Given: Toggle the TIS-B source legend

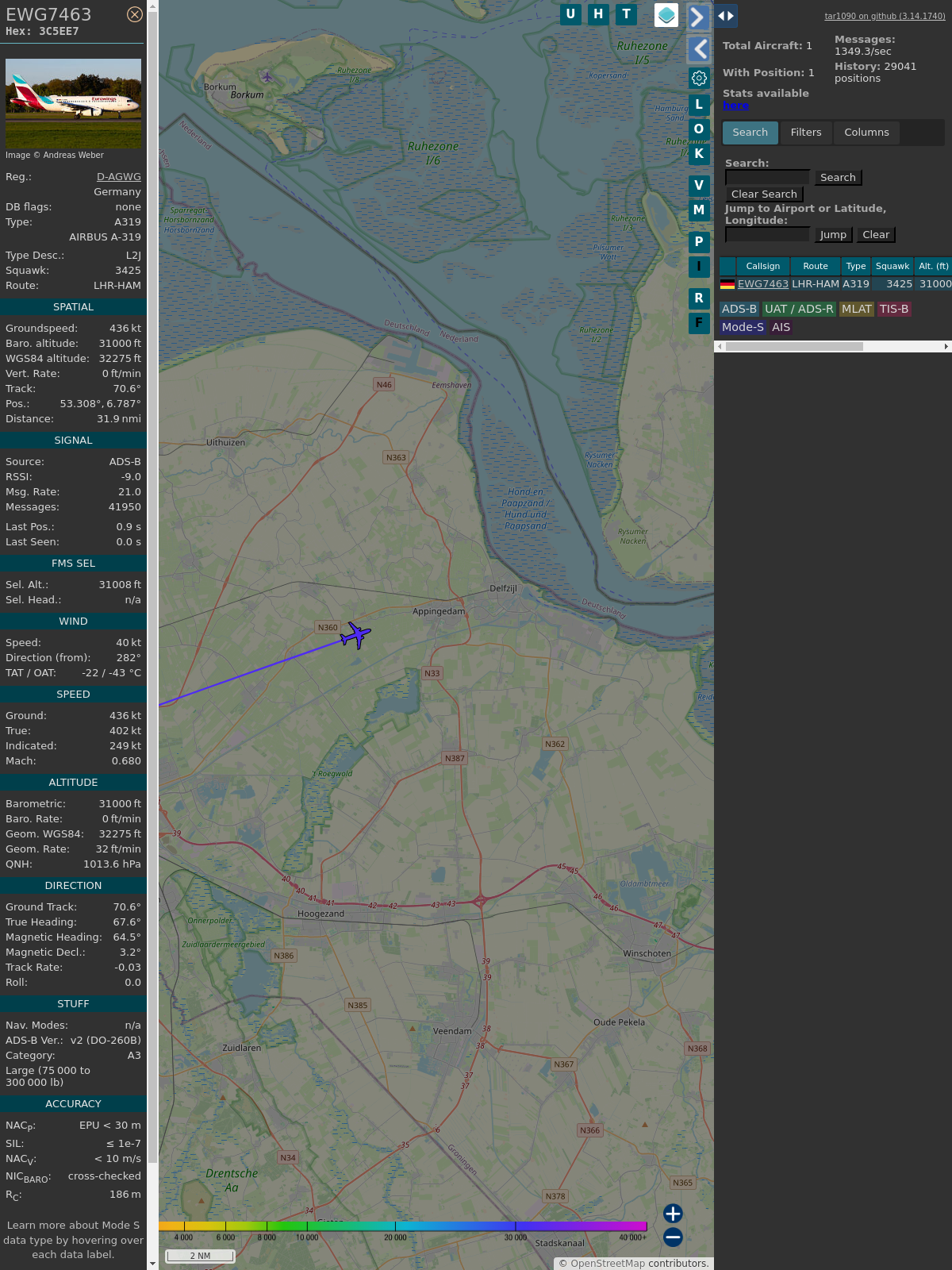Looking at the screenshot, I should (894, 310).
